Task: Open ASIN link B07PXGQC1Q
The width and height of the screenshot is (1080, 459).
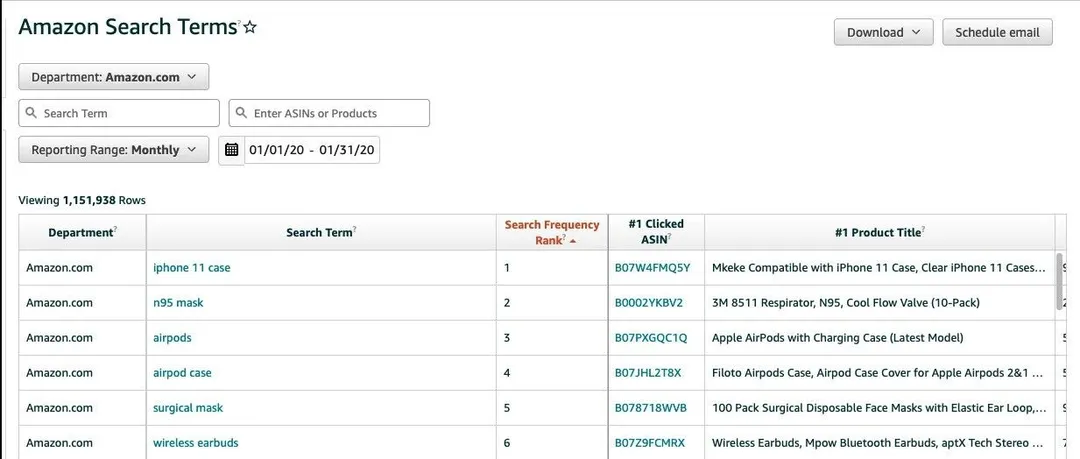Action: pyautogui.click(x=651, y=338)
